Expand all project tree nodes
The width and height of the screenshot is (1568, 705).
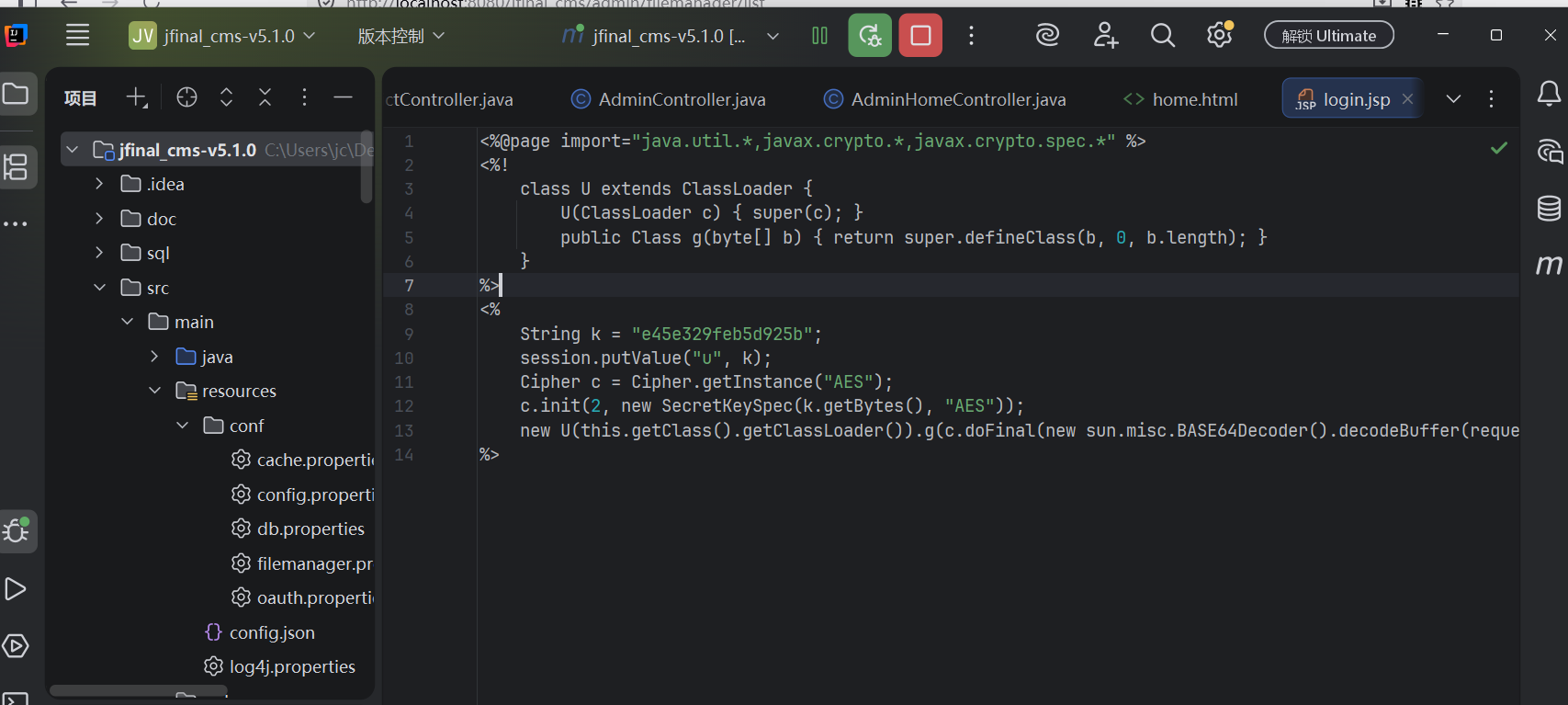226,97
